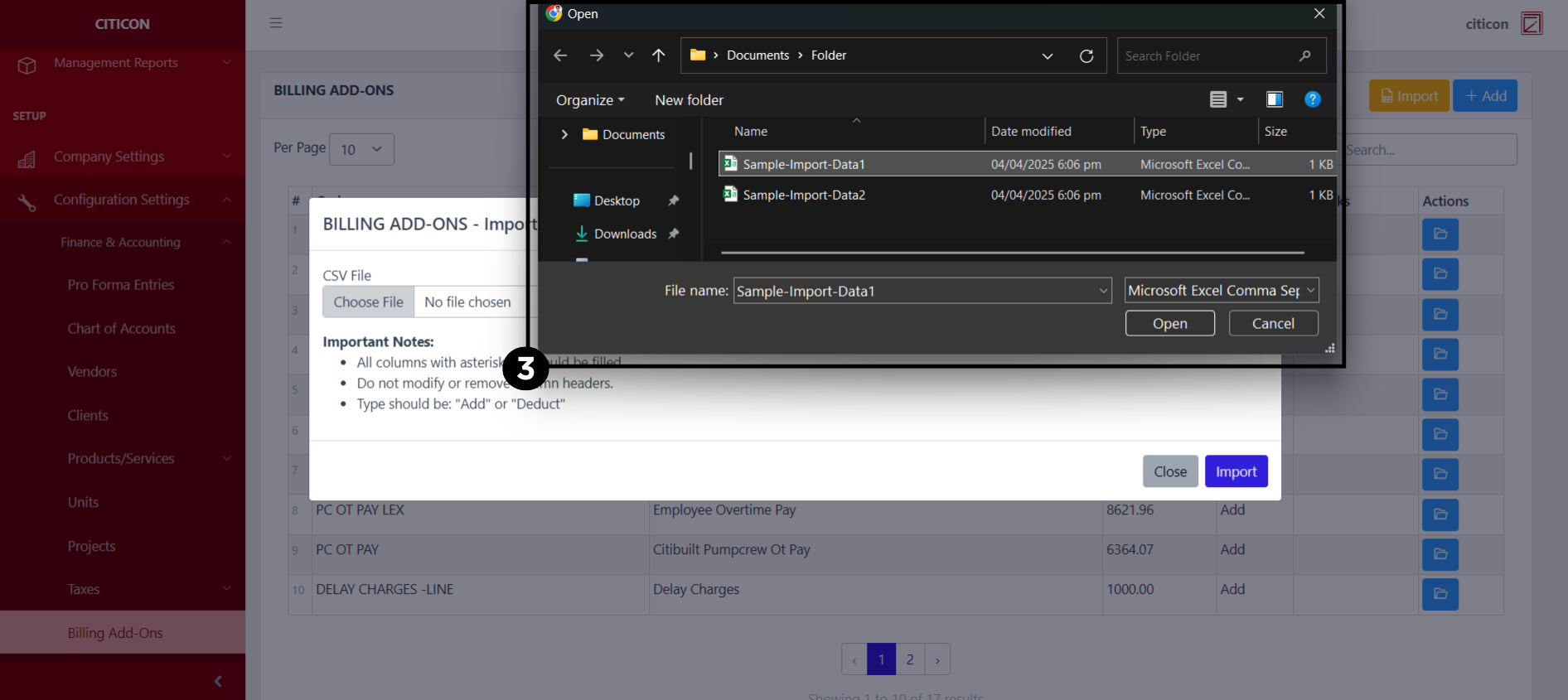1568x700 pixels.
Task: Click the Open button in dialog
Action: coord(1169,323)
